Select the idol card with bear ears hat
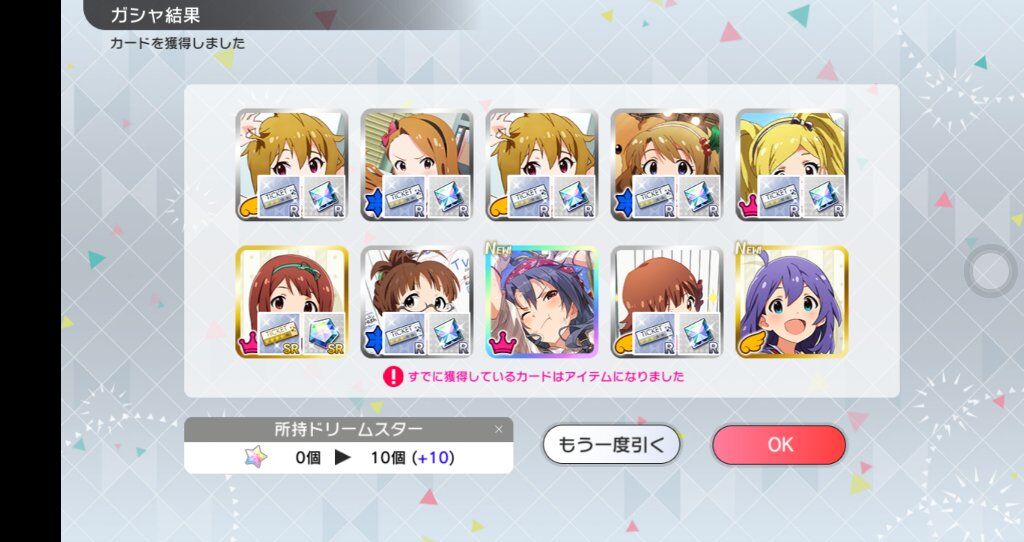This screenshot has height=542, width=1024. coord(667,165)
